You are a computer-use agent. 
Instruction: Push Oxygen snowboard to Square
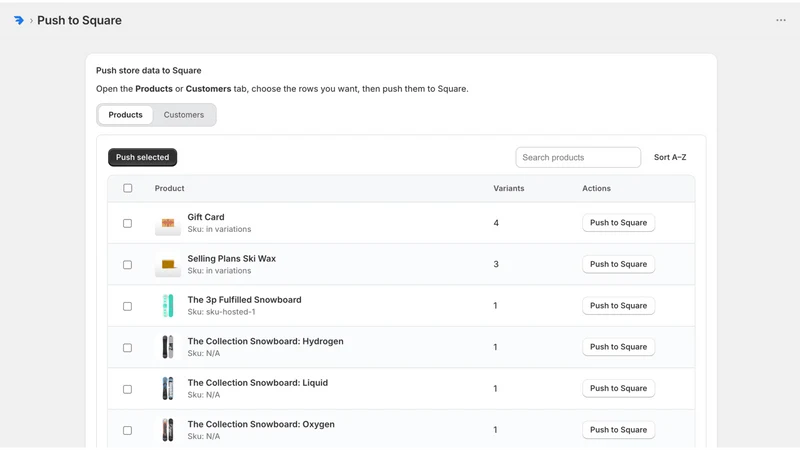click(x=618, y=430)
